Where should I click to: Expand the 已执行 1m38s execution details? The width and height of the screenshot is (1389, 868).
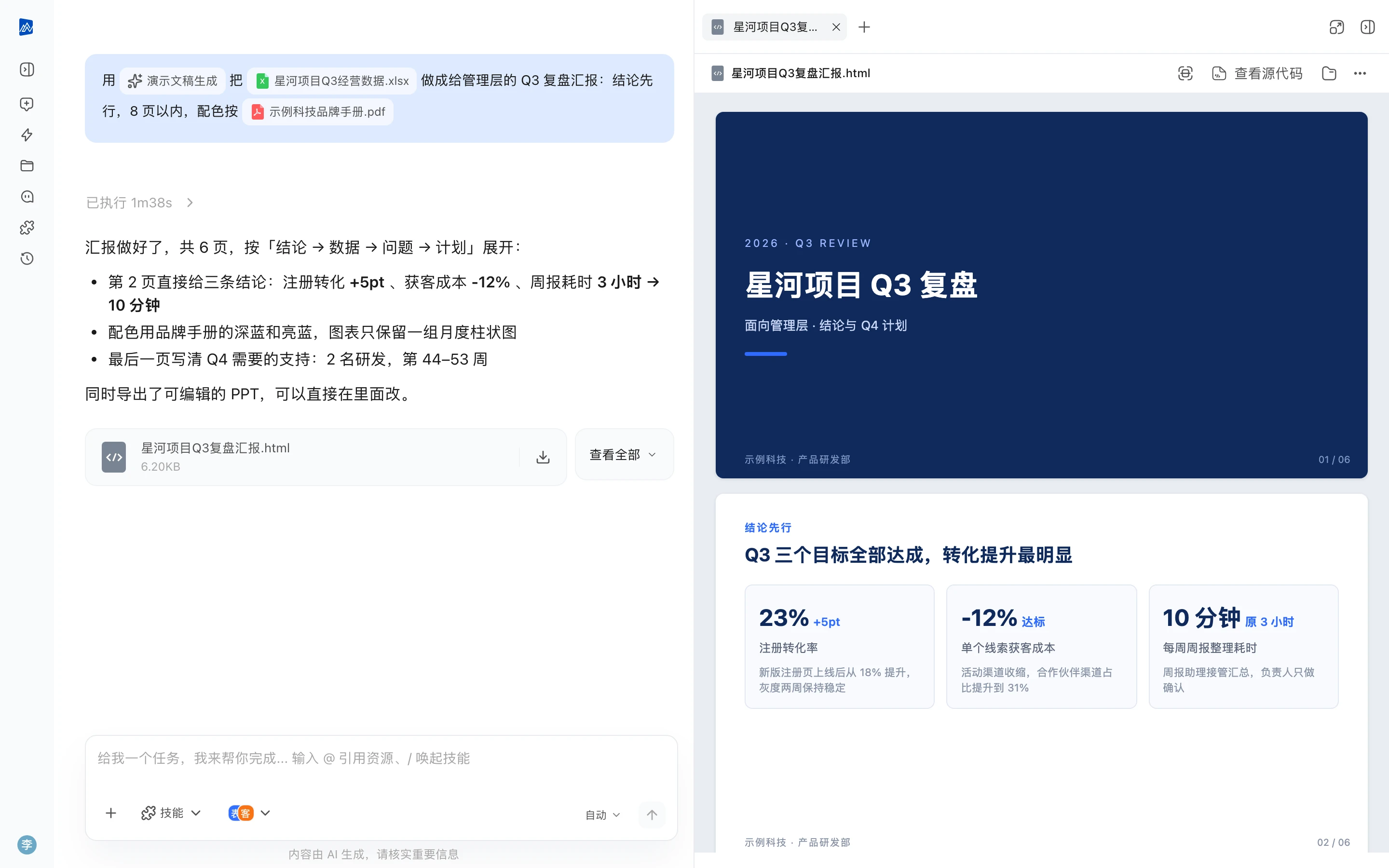(x=140, y=203)
